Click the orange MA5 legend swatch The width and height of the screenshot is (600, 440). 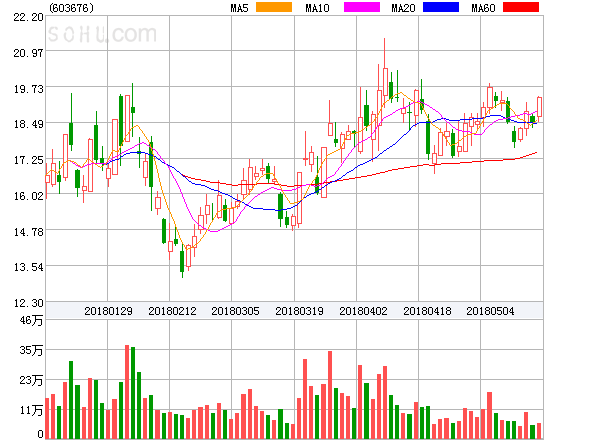274,7
